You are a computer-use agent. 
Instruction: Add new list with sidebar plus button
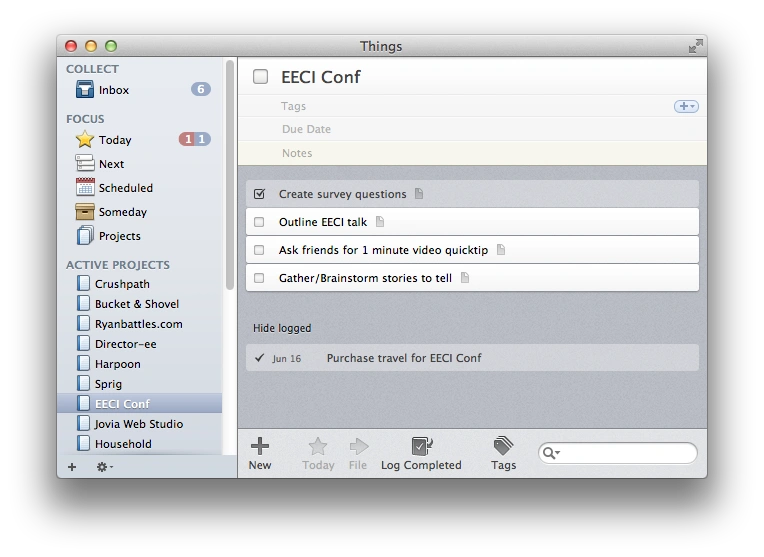point(71,467)
